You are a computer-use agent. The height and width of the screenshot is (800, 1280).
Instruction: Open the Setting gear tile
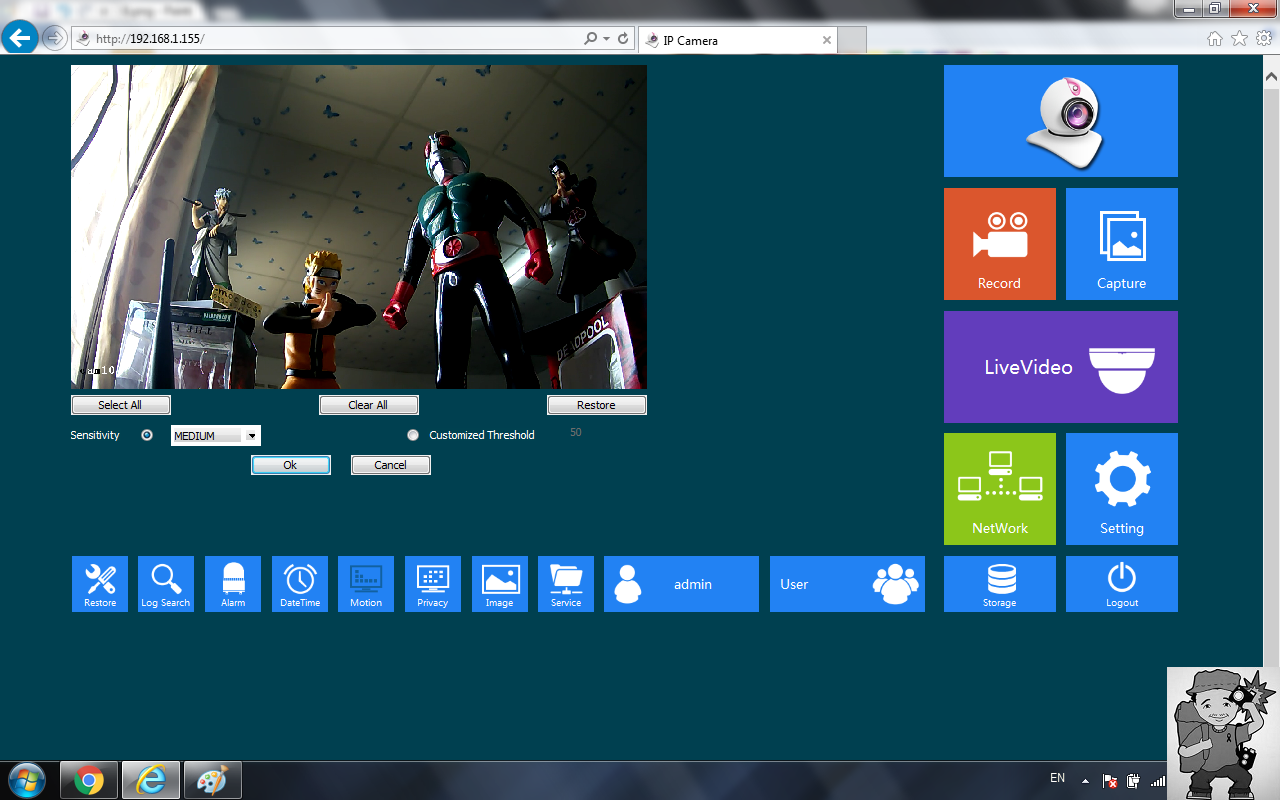point(1122,489)
